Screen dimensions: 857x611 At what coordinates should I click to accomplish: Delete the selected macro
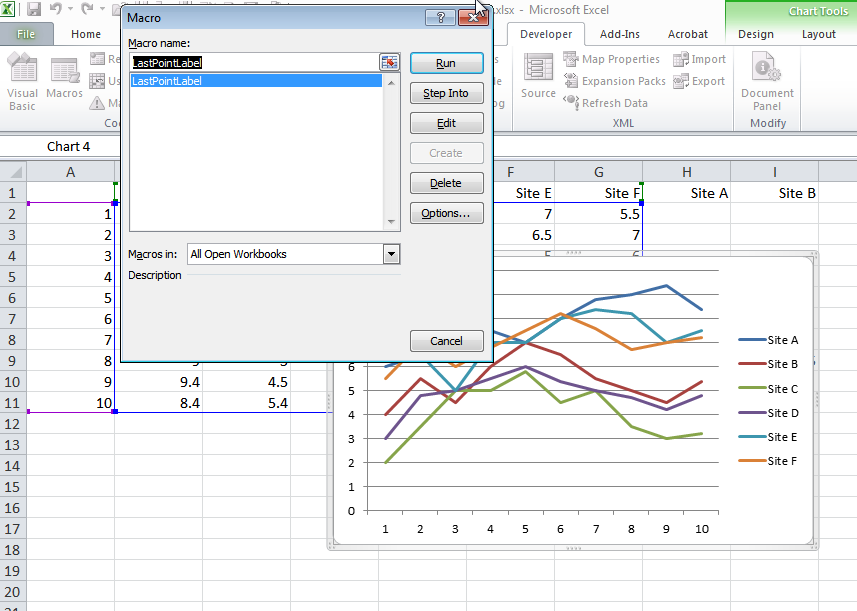tap(447, 183)
